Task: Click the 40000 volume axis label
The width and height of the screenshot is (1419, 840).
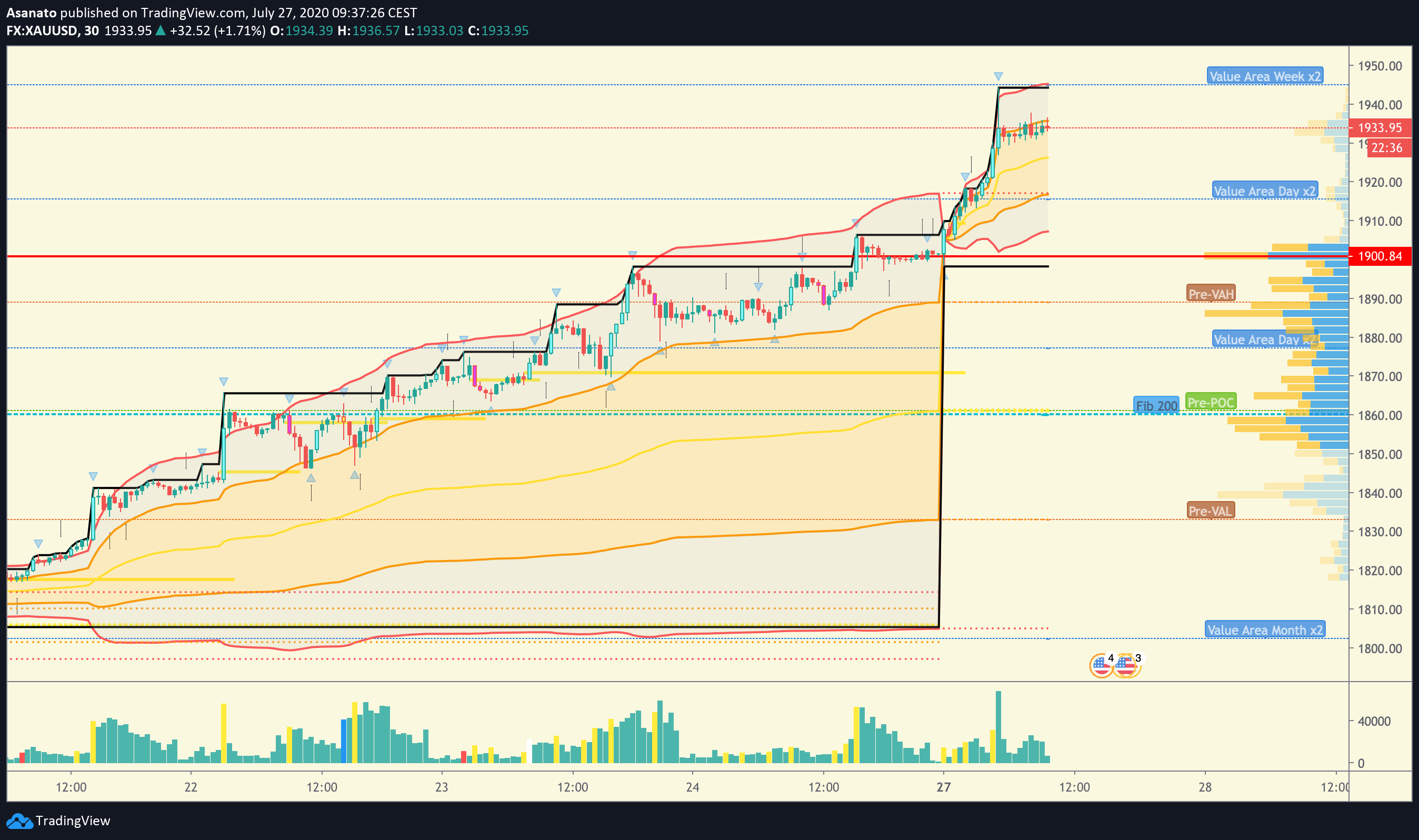Action: pos(1374,721)
